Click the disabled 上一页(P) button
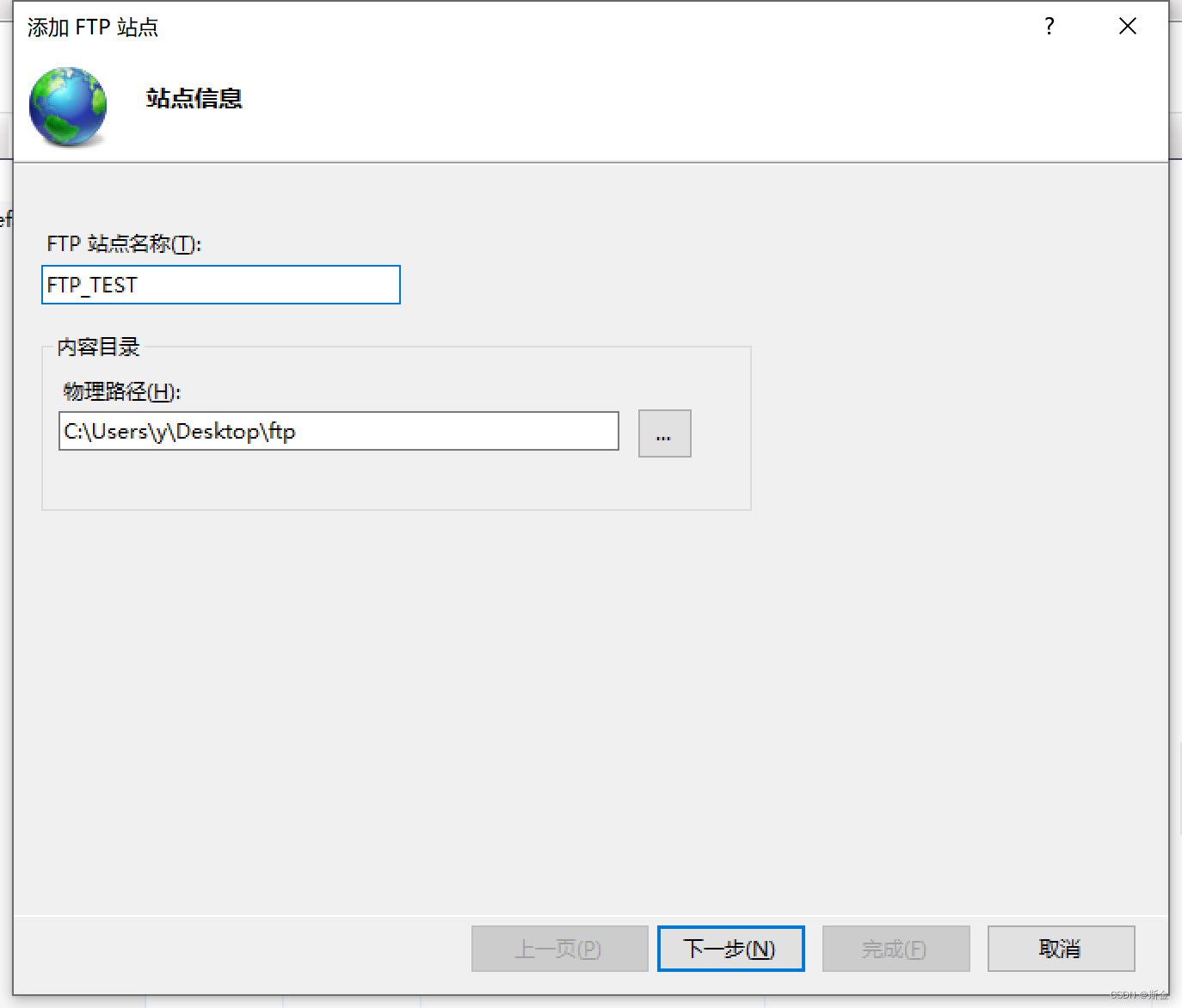Screen dimensions: 1182x1008 (559, 949)
